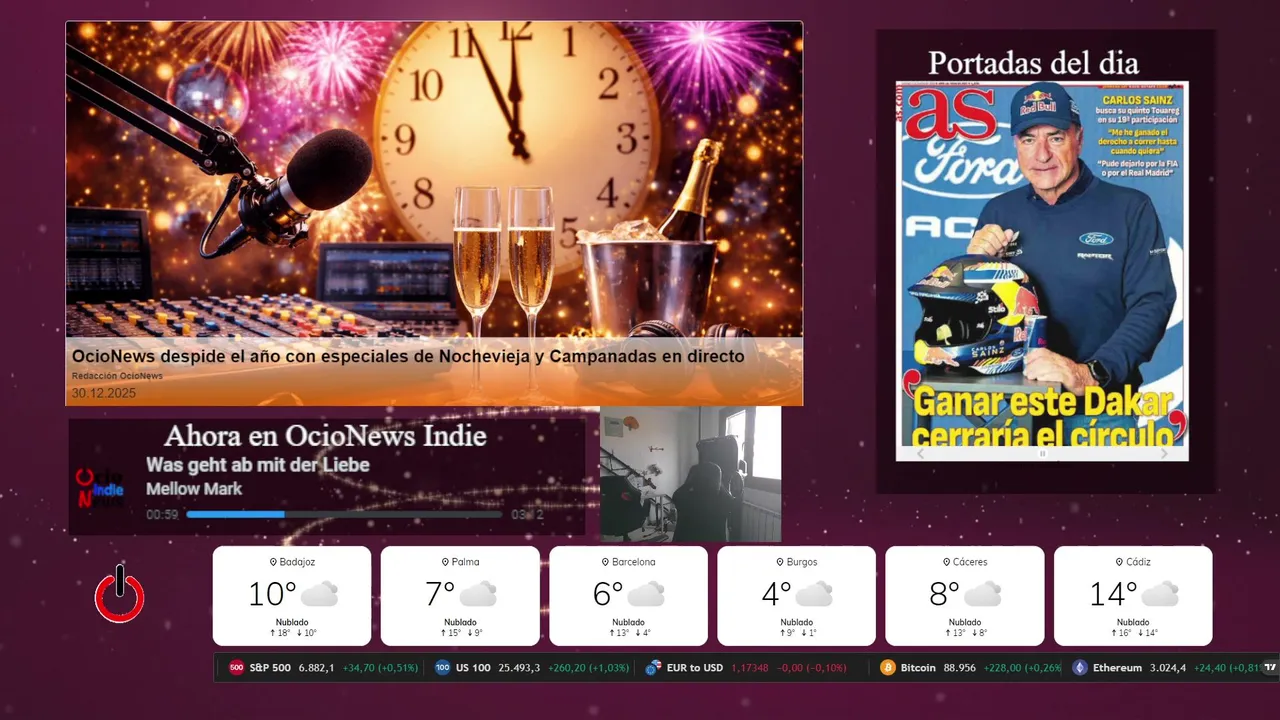Open the Nochevieja y Campanadas headline
Image resolution: width=1280 pixels, height=720 pixels.
tap(408, 356)
